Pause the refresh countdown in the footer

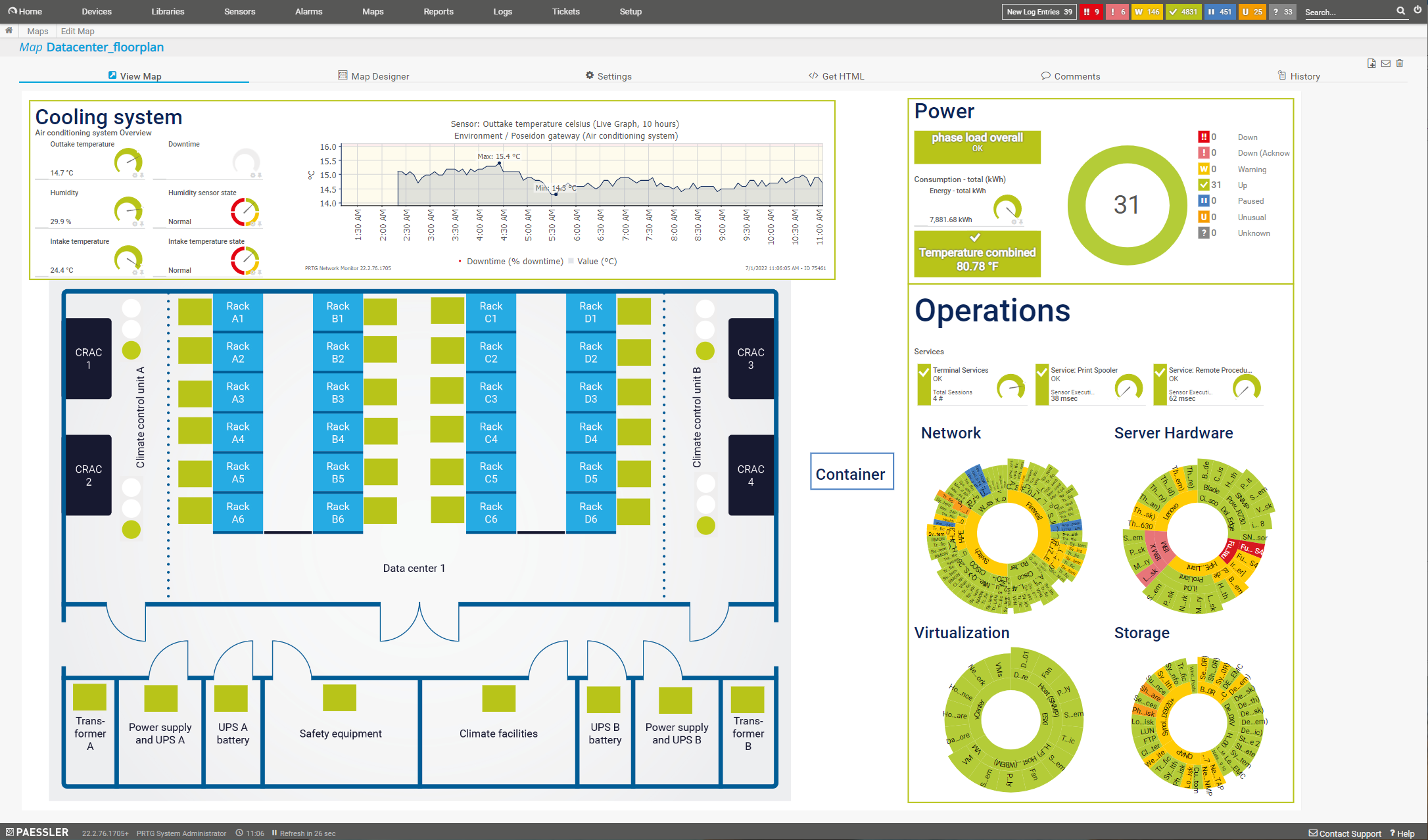click(x=274, y=833)
